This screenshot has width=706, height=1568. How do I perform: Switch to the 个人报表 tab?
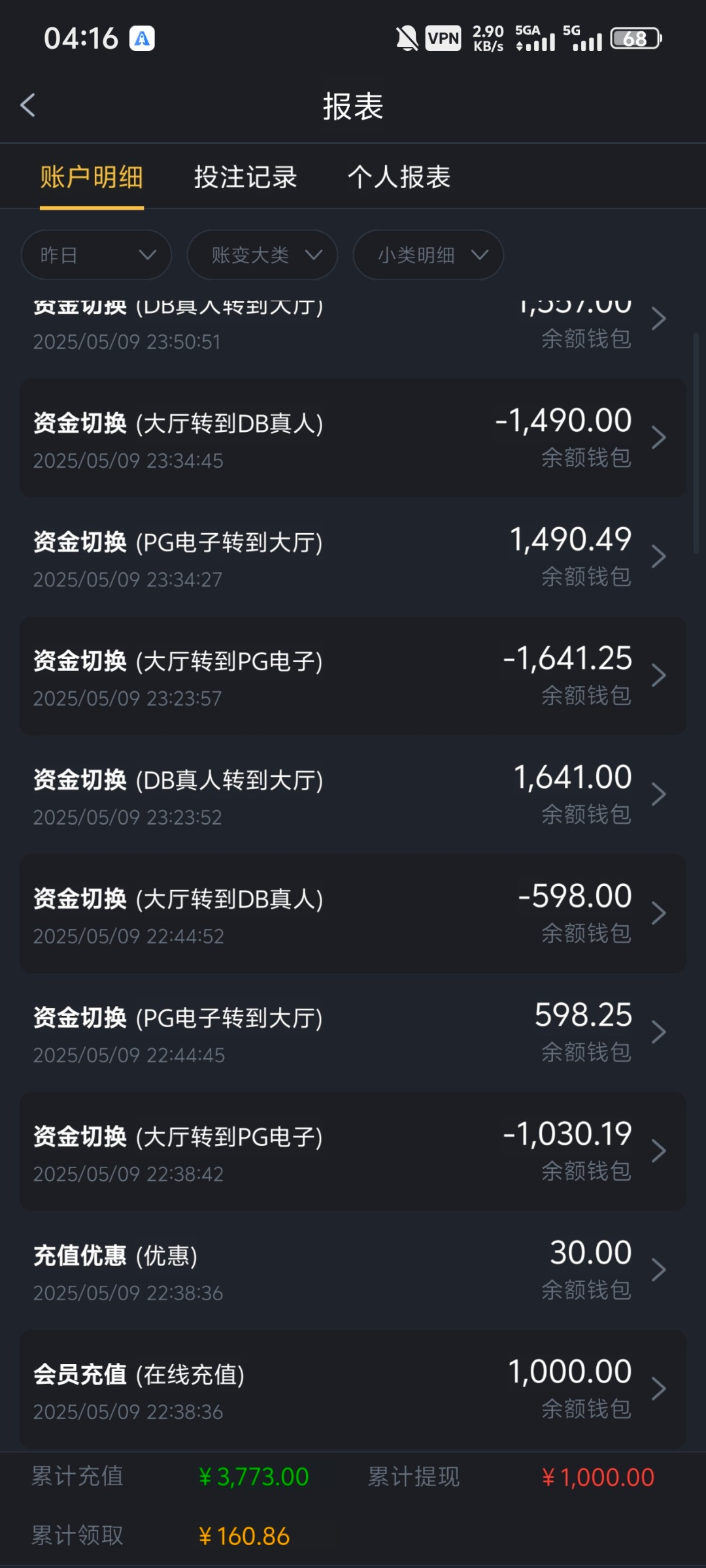pyautogui.click(x=399, y=177)
